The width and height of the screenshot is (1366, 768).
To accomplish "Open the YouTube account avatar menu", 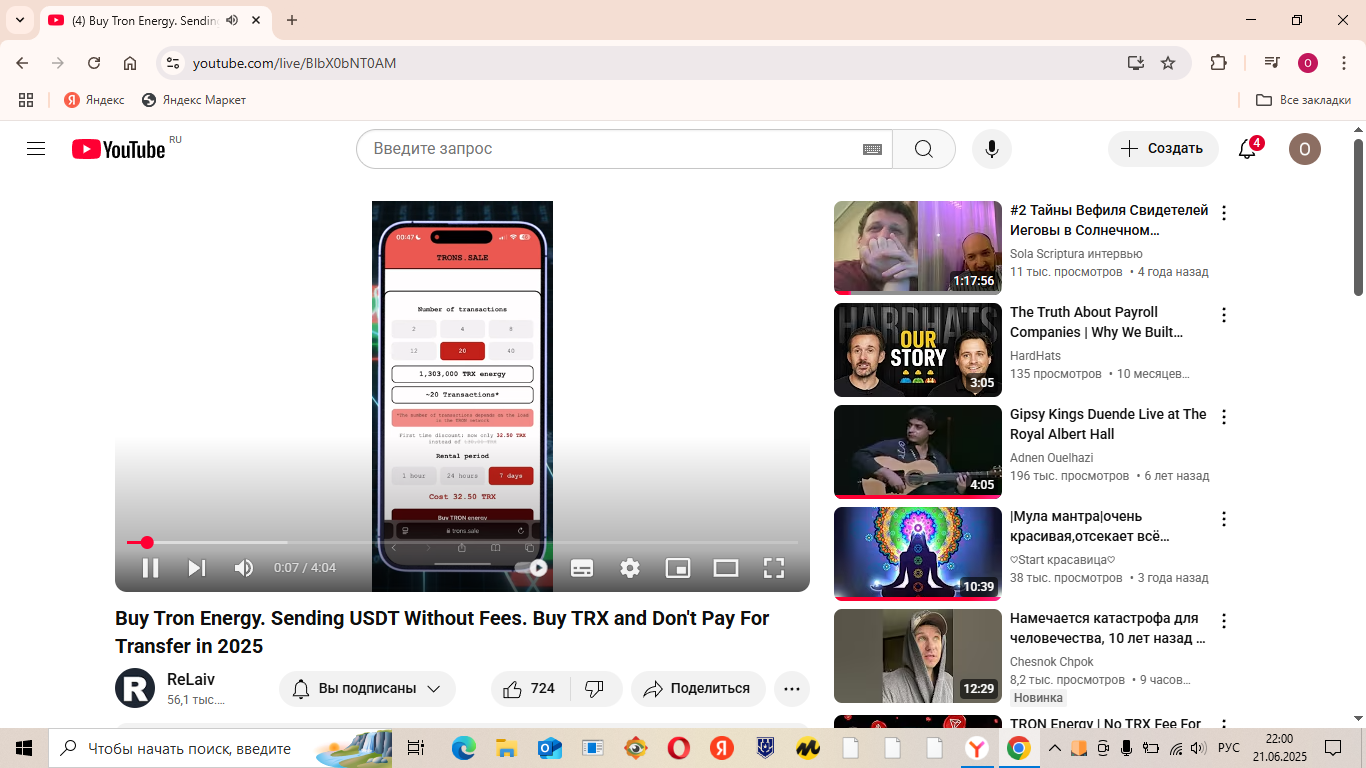I will tap(1305, 149).
